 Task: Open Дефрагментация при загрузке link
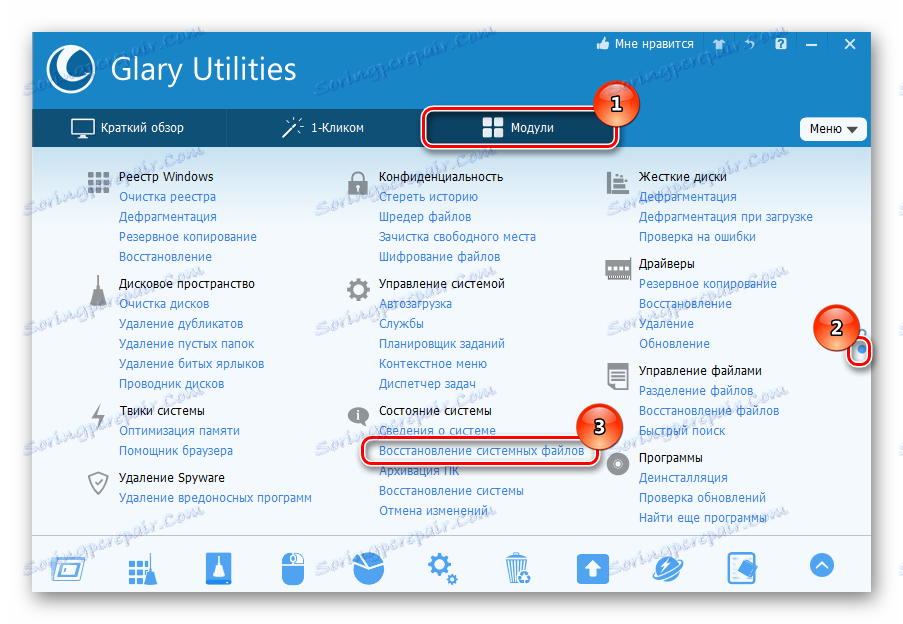[725, 217]
